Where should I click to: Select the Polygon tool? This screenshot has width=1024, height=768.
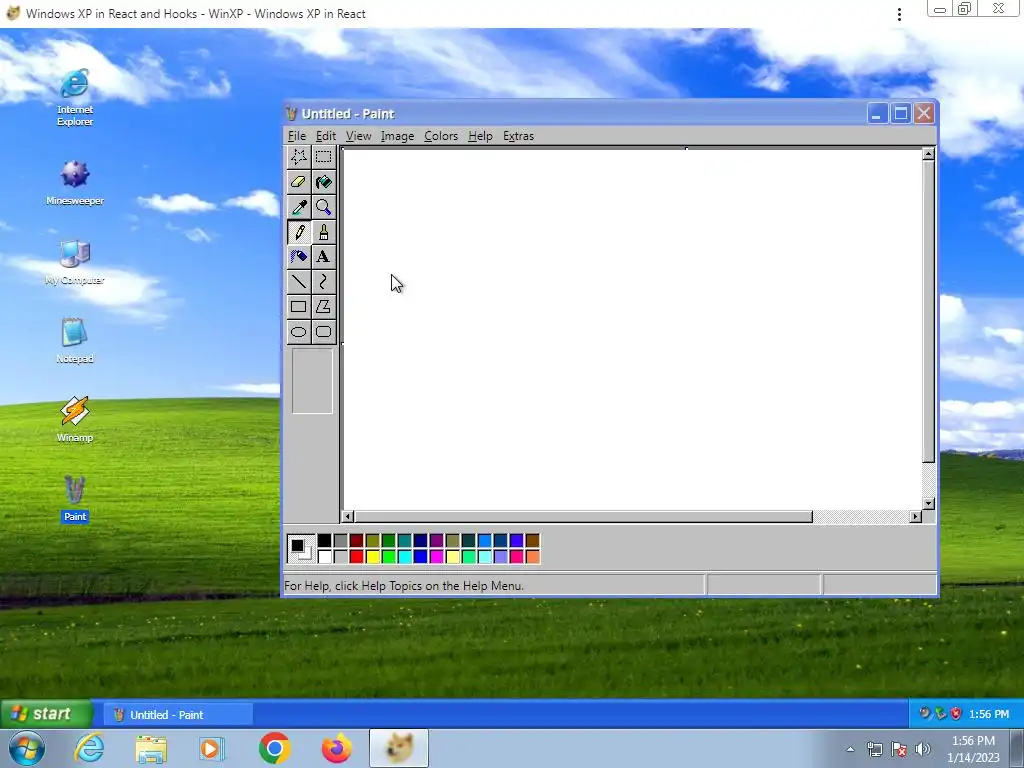tap(323, 306)
